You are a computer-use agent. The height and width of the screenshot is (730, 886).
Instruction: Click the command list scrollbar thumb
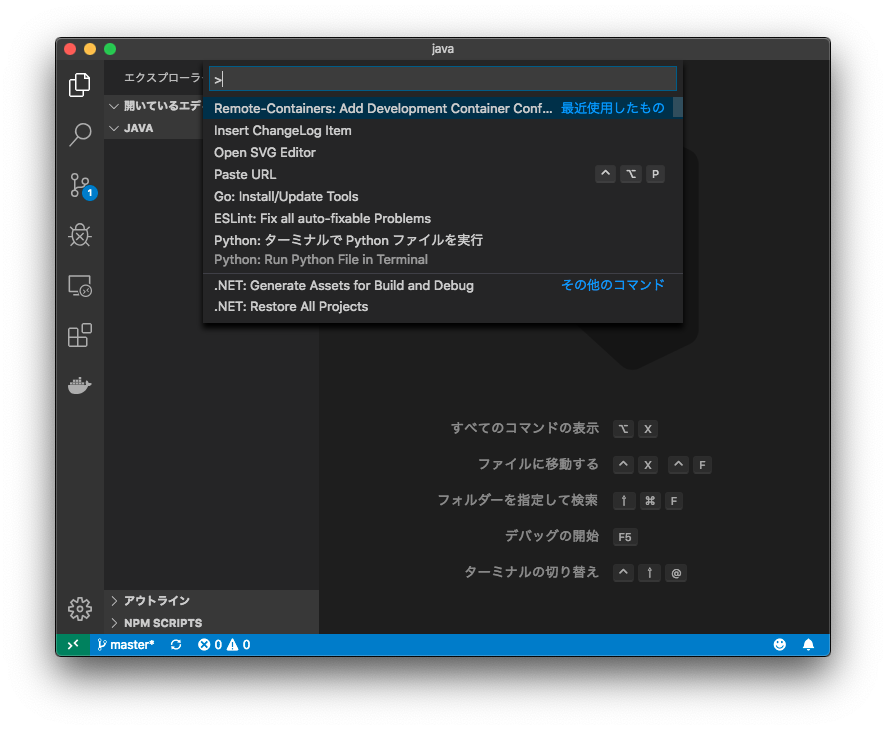tap(677, 107)
